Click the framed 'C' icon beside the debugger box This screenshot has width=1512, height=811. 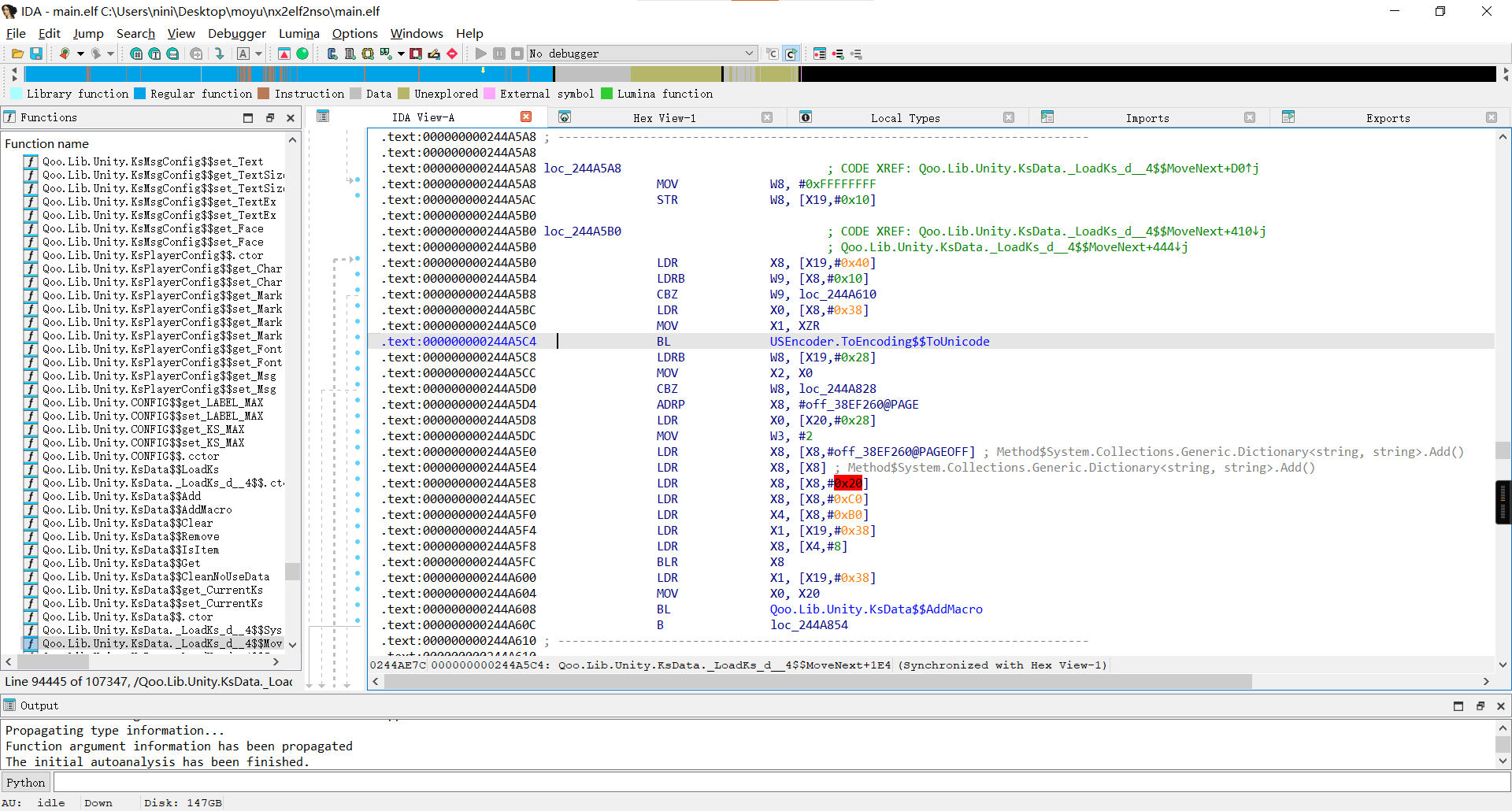(x=773, y=54)
